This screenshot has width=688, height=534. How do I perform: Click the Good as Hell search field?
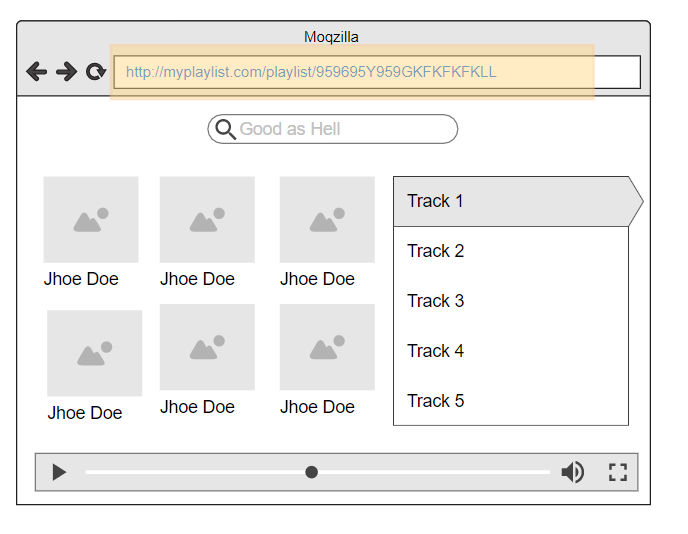coord(333,129)
